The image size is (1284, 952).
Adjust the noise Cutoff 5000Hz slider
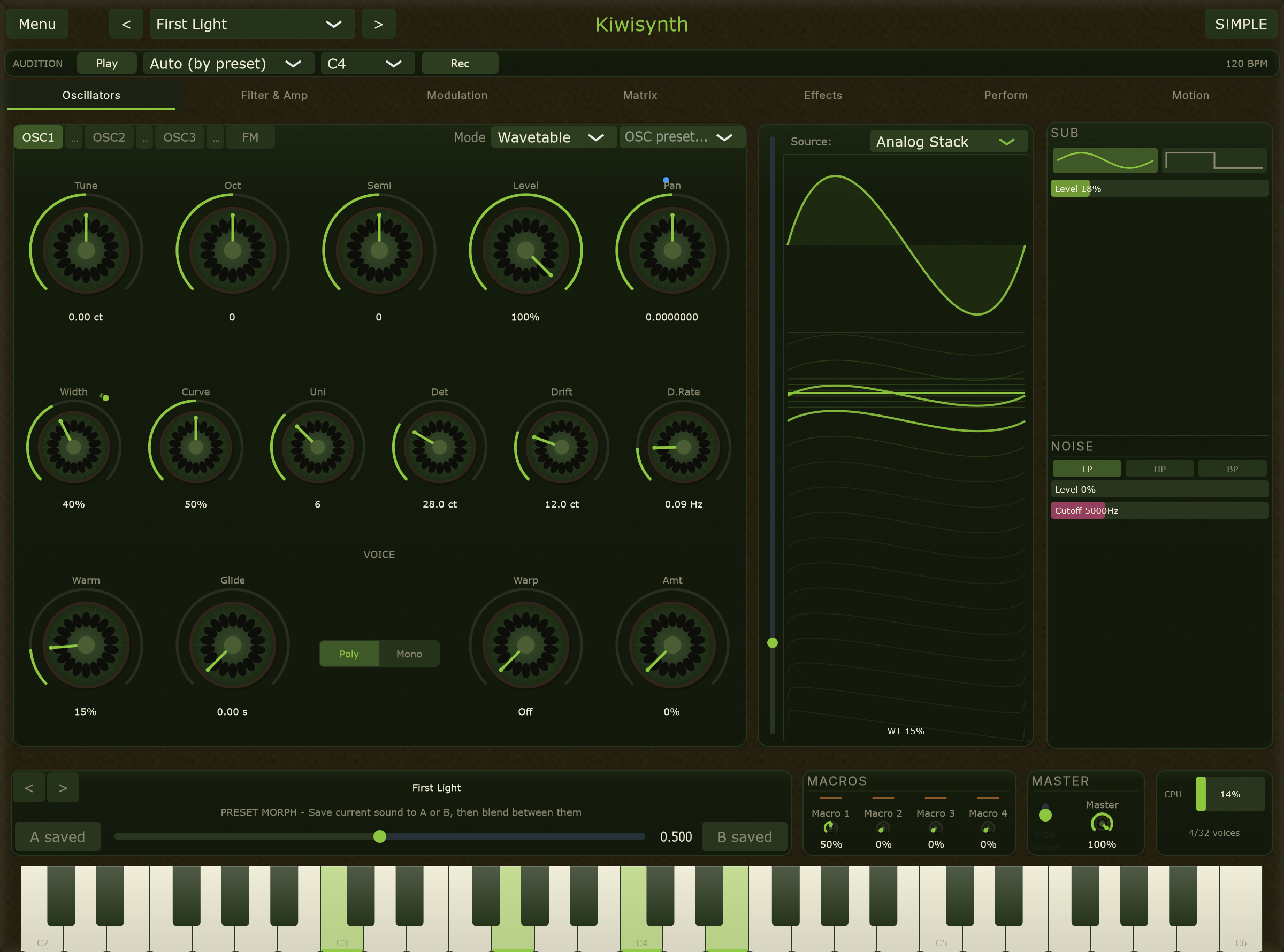point(1159,511)
